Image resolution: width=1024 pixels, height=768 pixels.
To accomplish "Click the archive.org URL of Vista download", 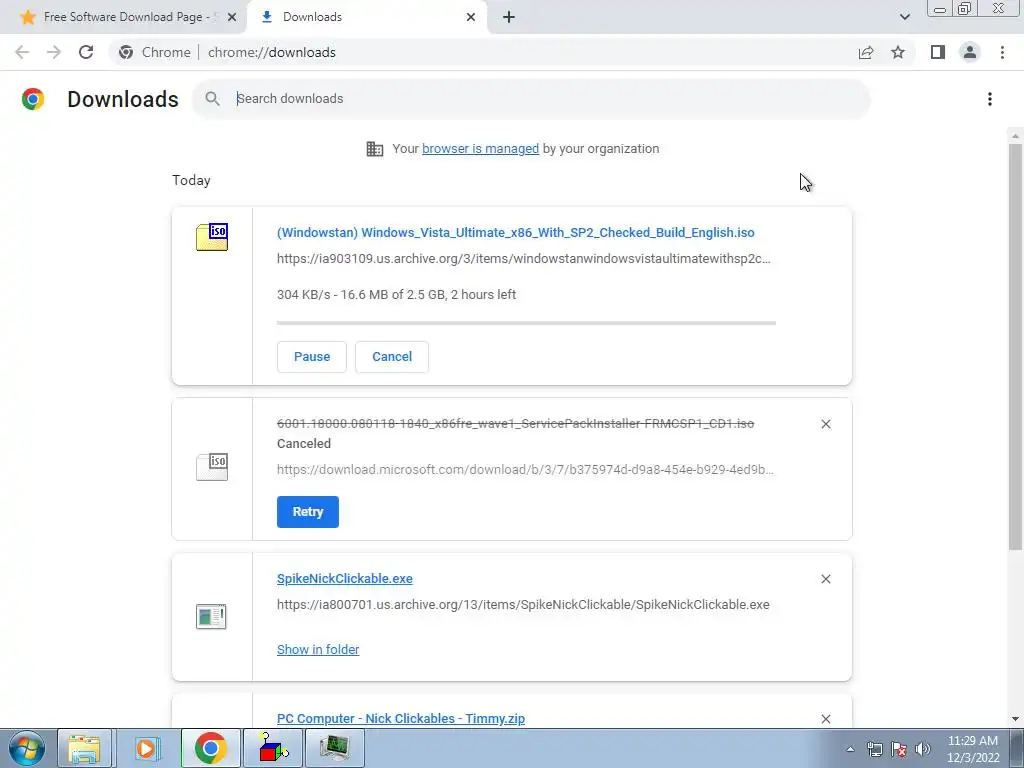I will [524, 259].
